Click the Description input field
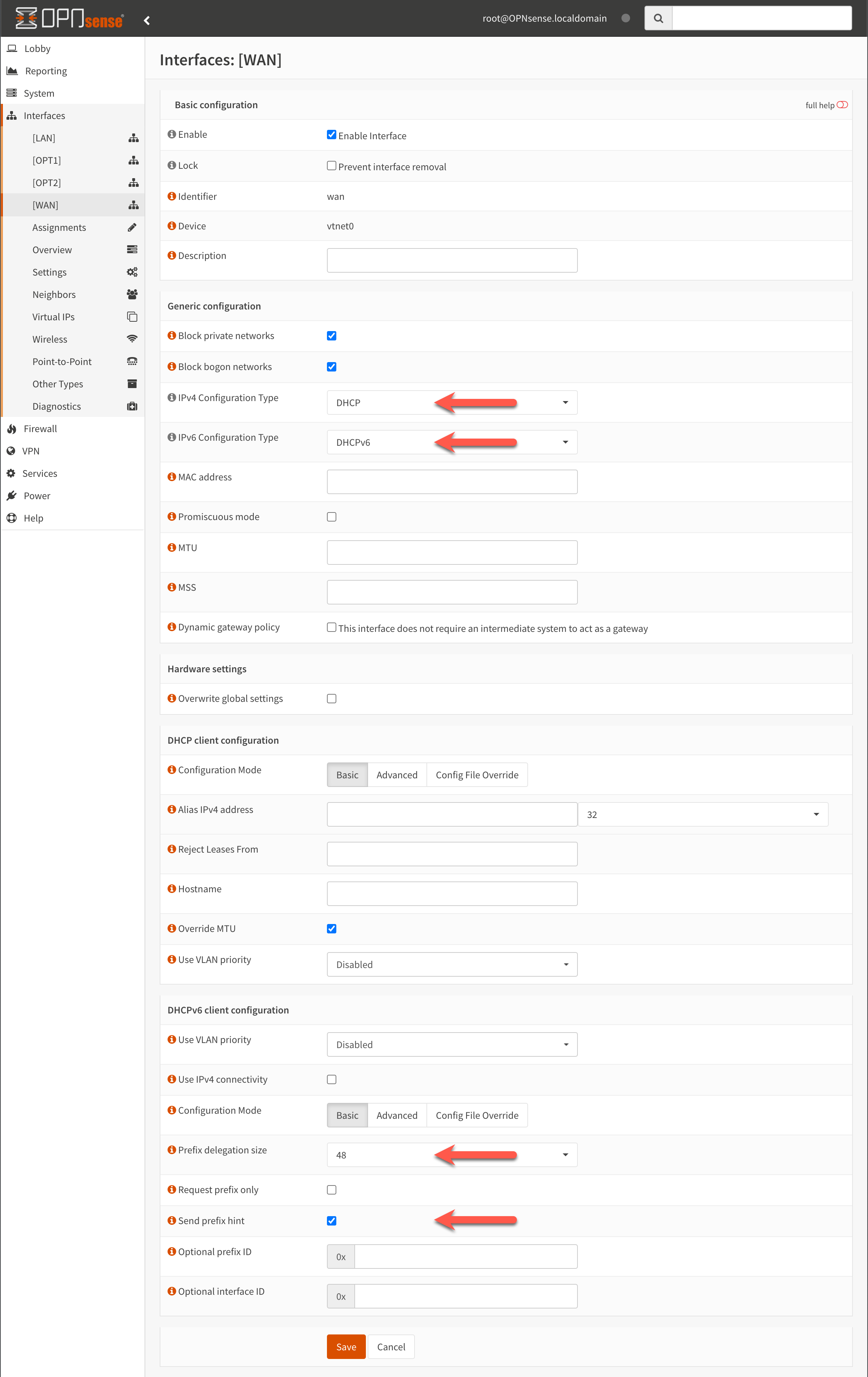This screenshot has height=1377, width=868. point(452,260)
